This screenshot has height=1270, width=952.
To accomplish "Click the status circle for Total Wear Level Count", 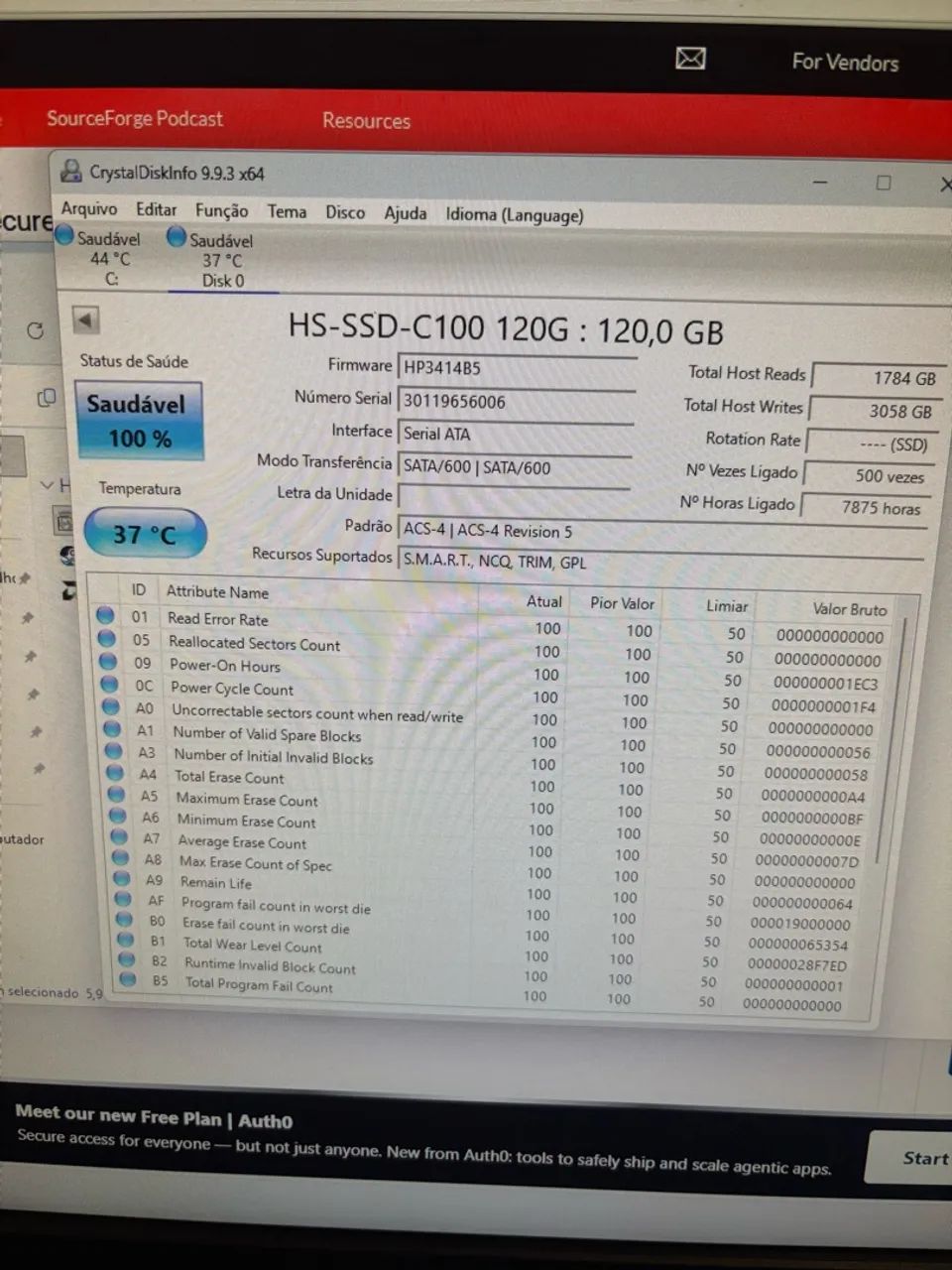I will point(126,940).
